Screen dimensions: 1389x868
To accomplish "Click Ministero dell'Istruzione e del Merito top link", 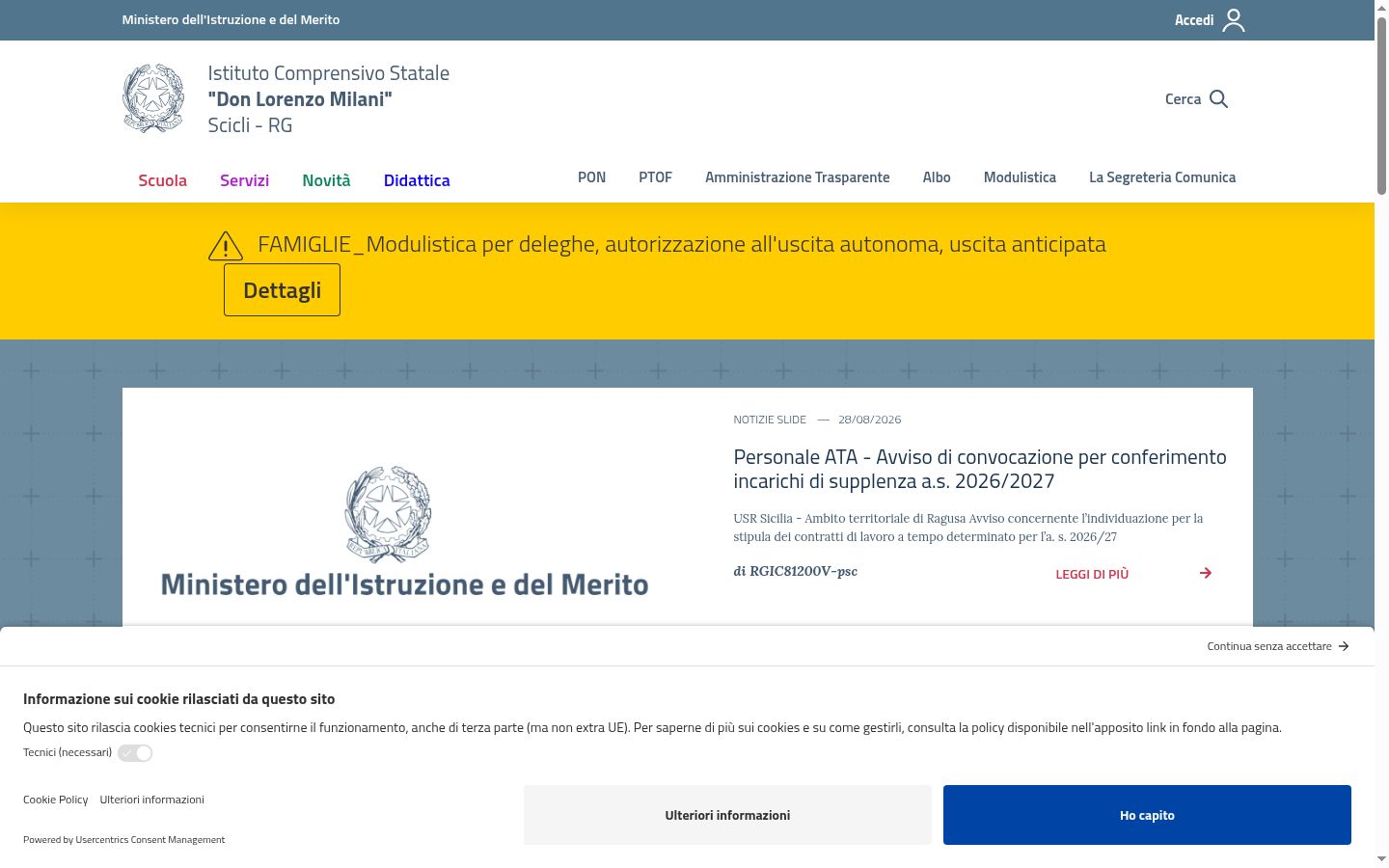I will pyautogui.click(x=231, y=19).
